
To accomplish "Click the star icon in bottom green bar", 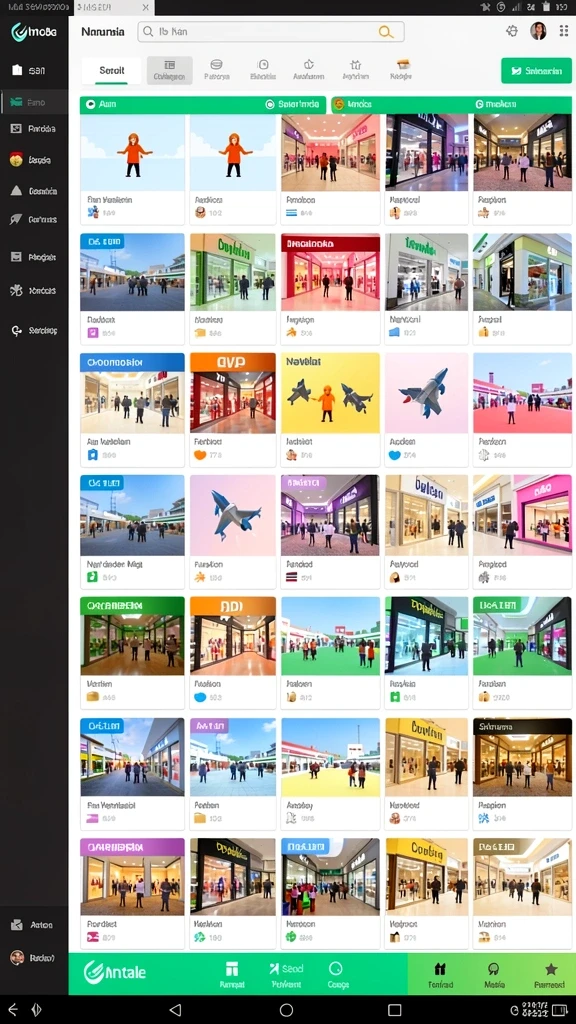I will (551, 968).
